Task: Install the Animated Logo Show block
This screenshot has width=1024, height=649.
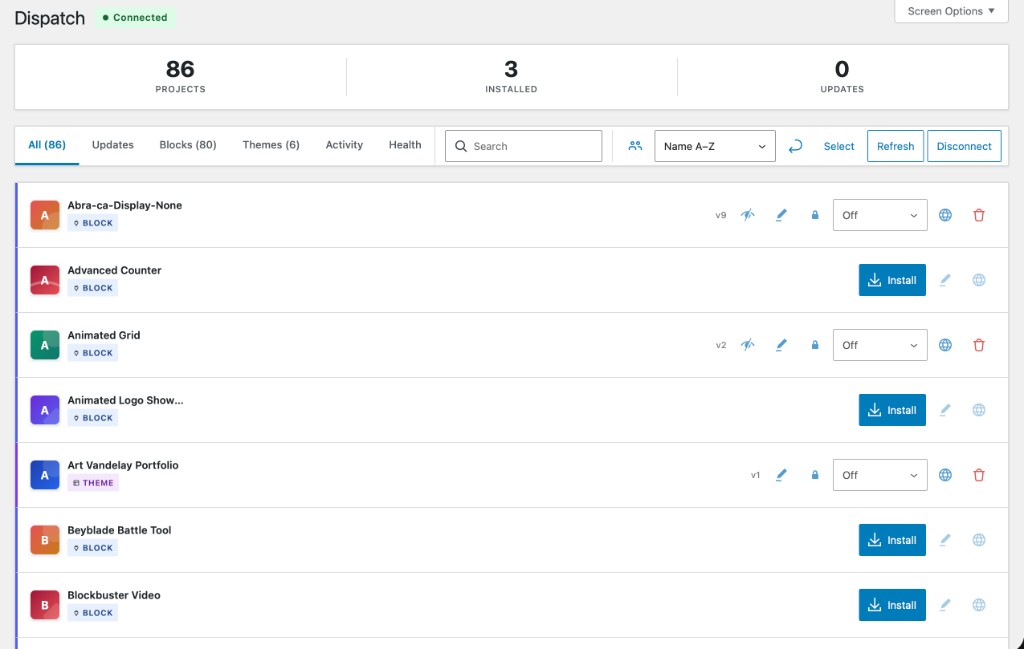Action: [892, 410]
